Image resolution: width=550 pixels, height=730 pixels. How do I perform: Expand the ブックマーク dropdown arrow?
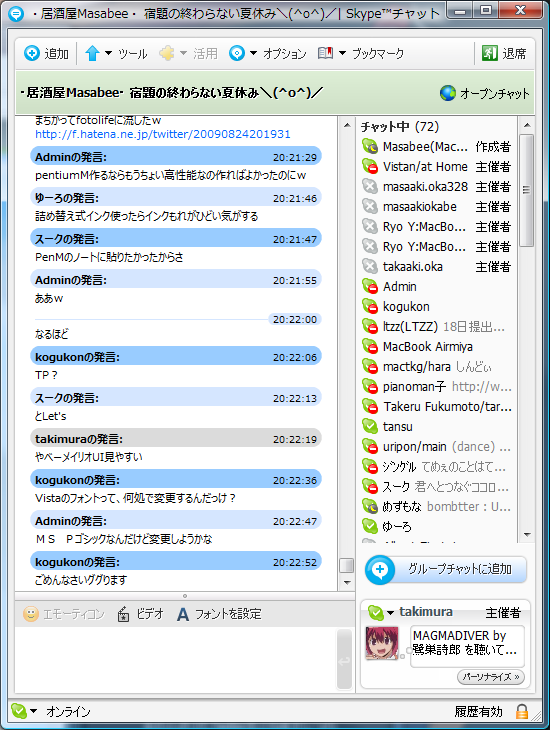click(342, 53)
